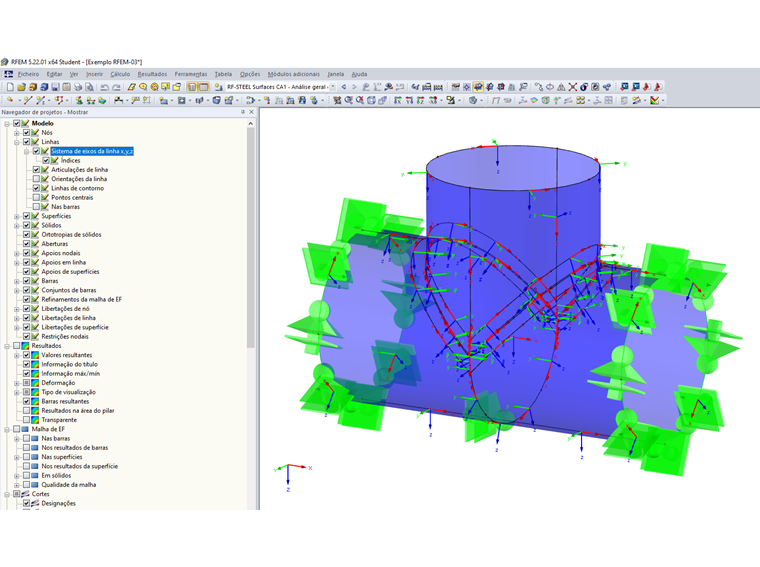The height and width of the screenshot is (567, 760).
Task: Enable the Transparente checkbox
Action: [27, 420]
